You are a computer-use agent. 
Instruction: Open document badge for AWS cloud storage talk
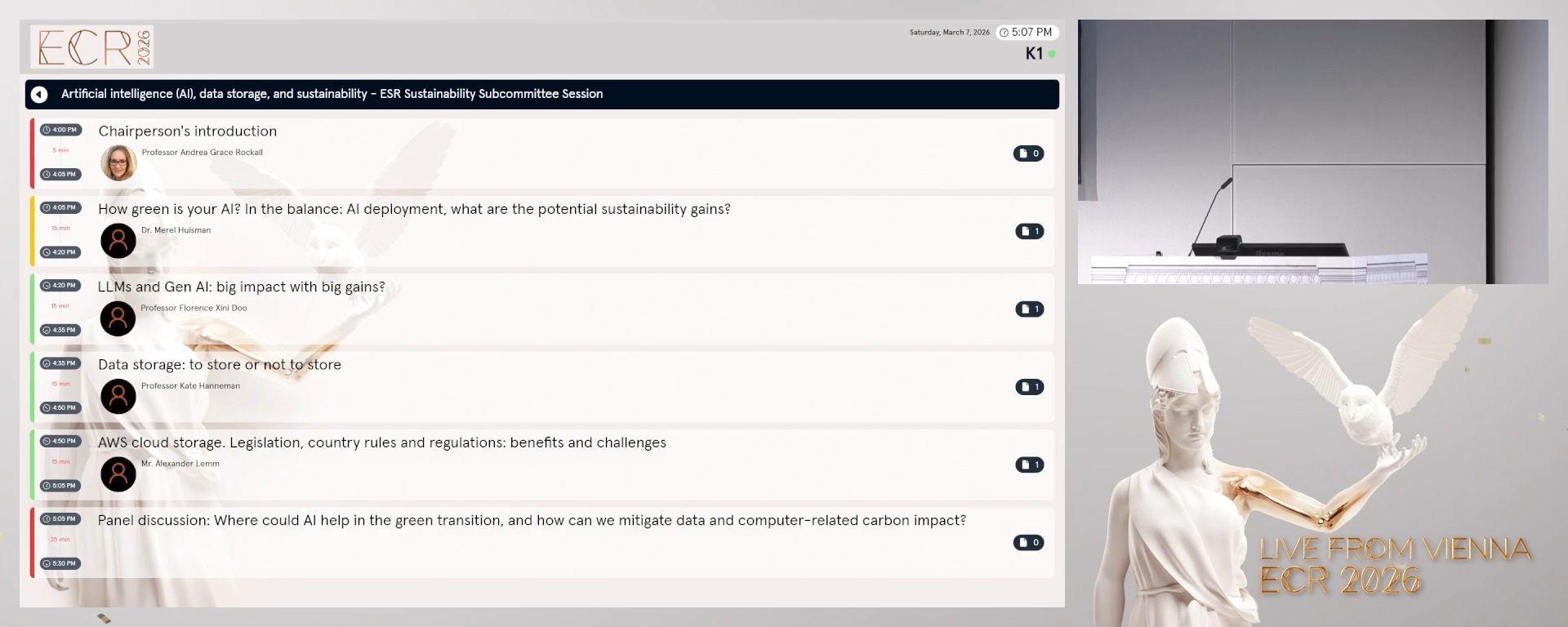1030,465
